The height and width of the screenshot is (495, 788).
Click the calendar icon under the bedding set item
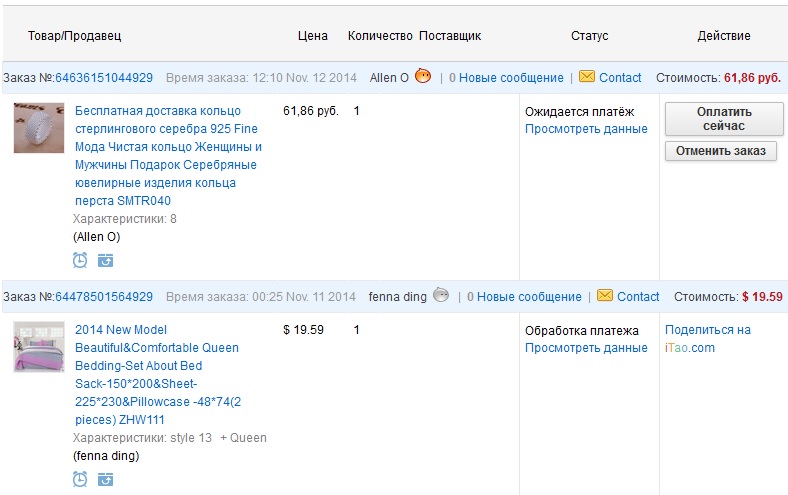click(x=105, y=479)
